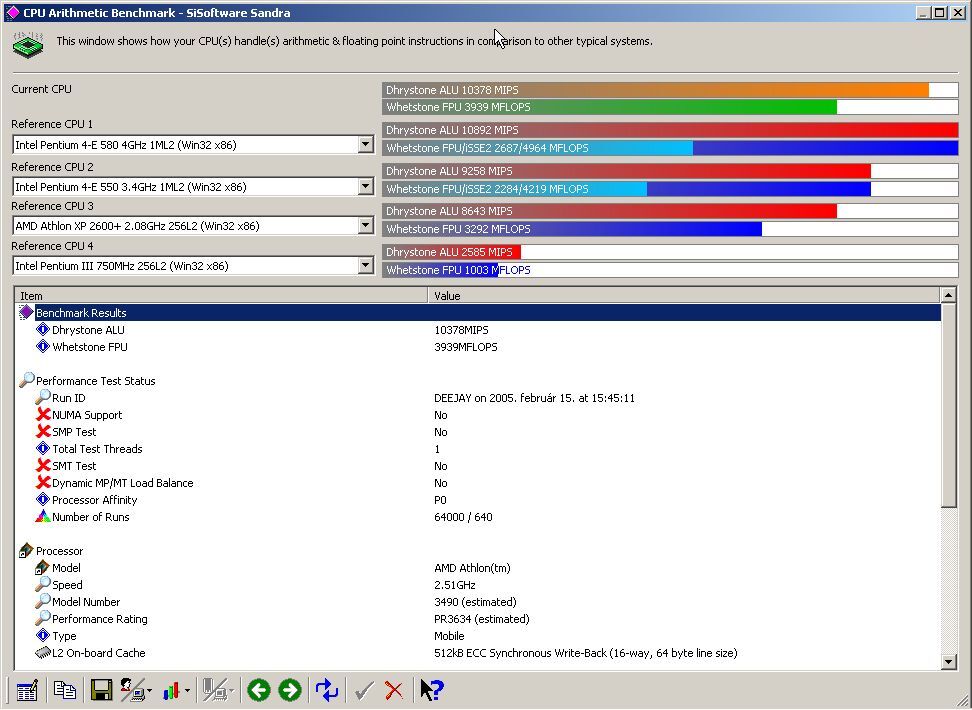Click the Dhrystone ALU 2585 MIPS bar
Viewport: 972px width, 710px height.
tap(670, 252)
